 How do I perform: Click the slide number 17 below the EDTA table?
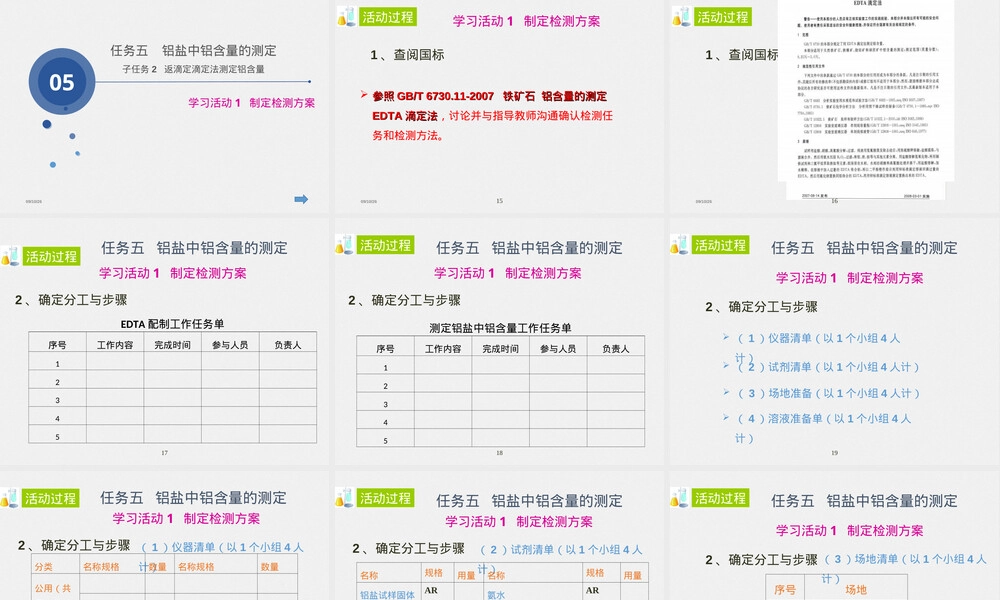[165, 453]
